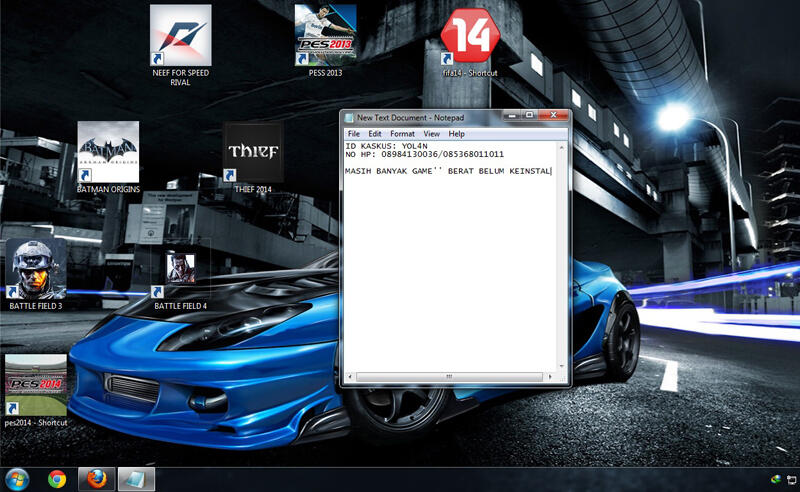Image resolution: width=800 pixels, height=492 pixels.
Task: Click the 'PESS 2013' icon label
Action: point(325,73)
